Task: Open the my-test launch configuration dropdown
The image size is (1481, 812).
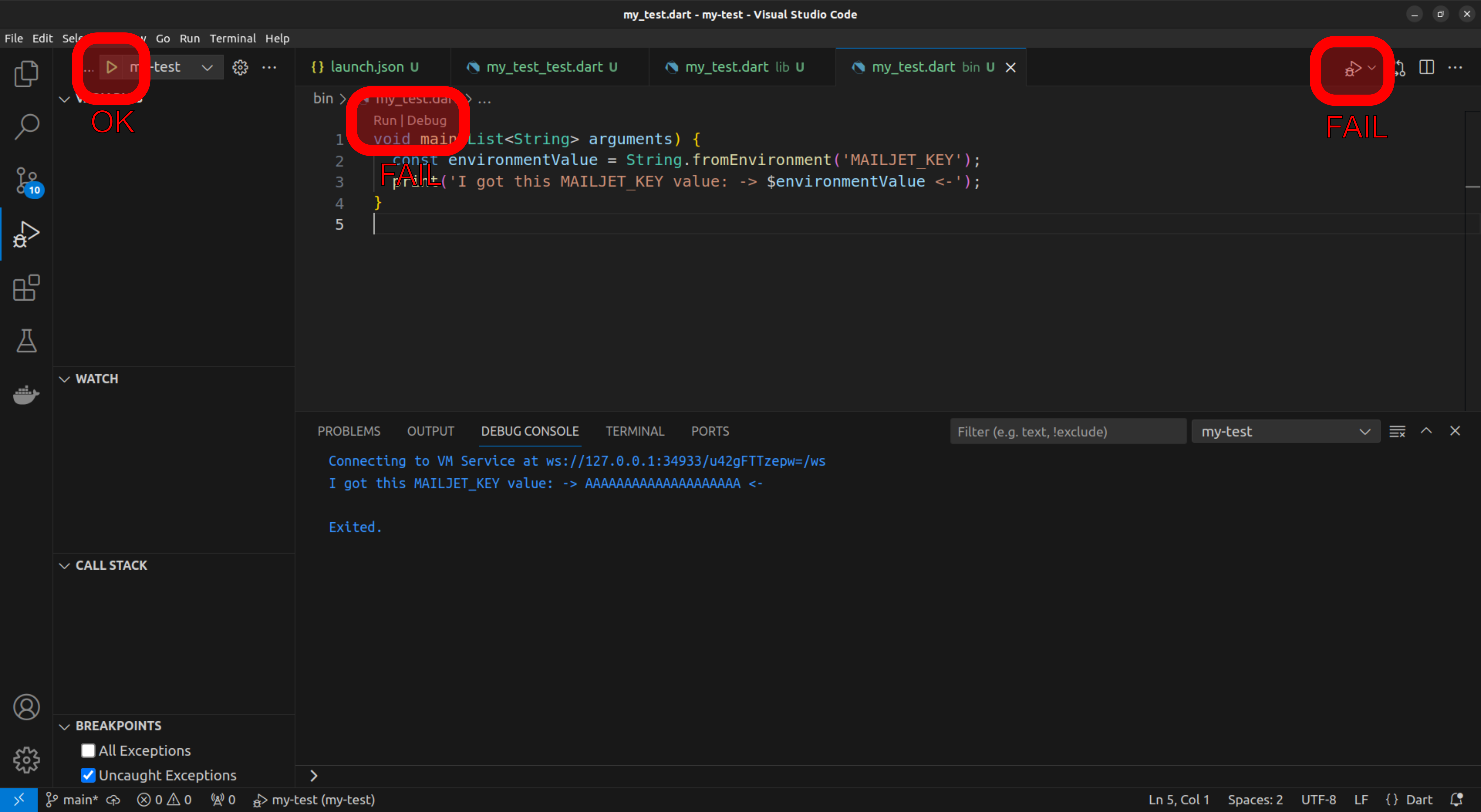Action: coord(207,67)
